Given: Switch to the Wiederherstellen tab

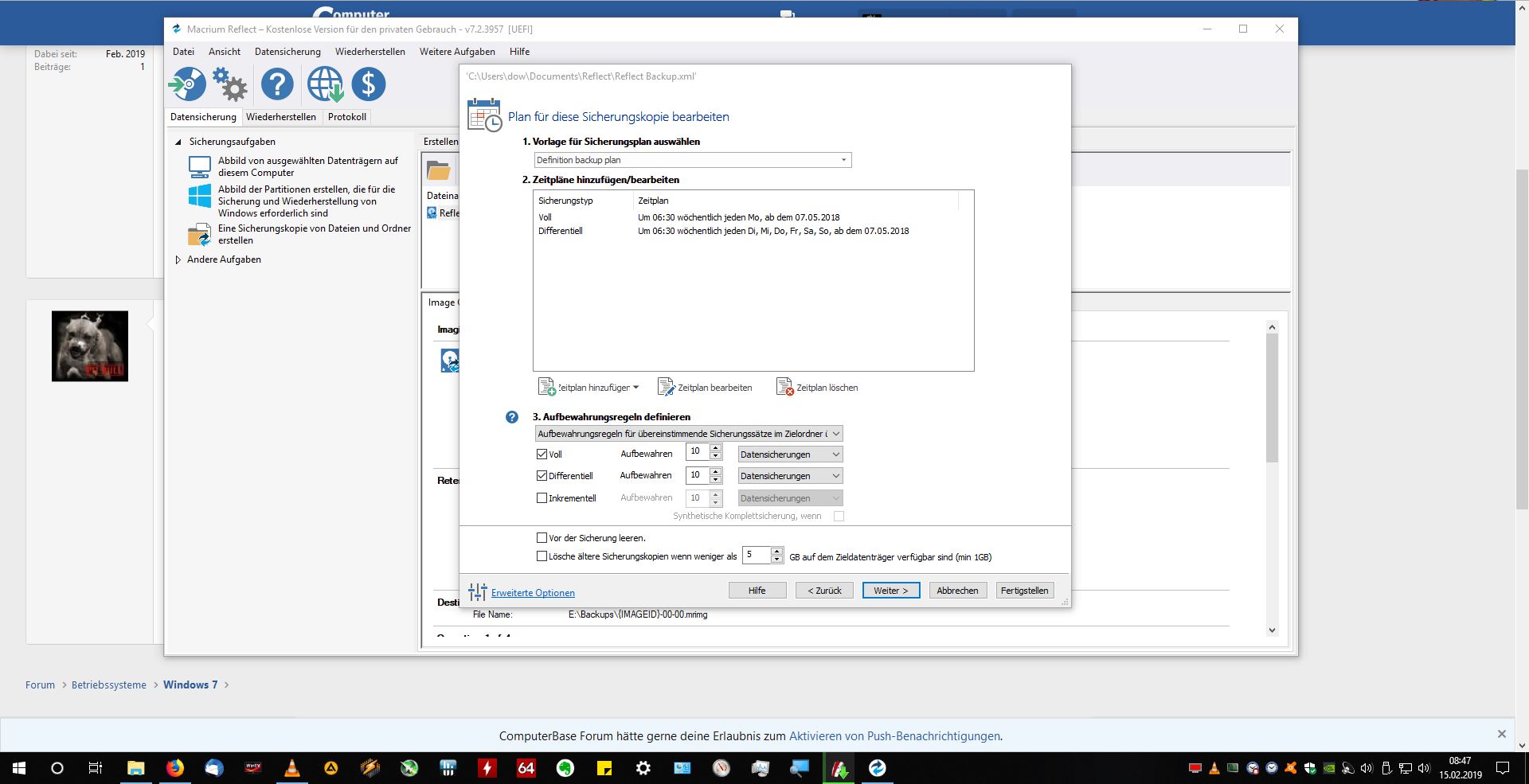Looking at the screenshot, I should click(x=281, y=117).
